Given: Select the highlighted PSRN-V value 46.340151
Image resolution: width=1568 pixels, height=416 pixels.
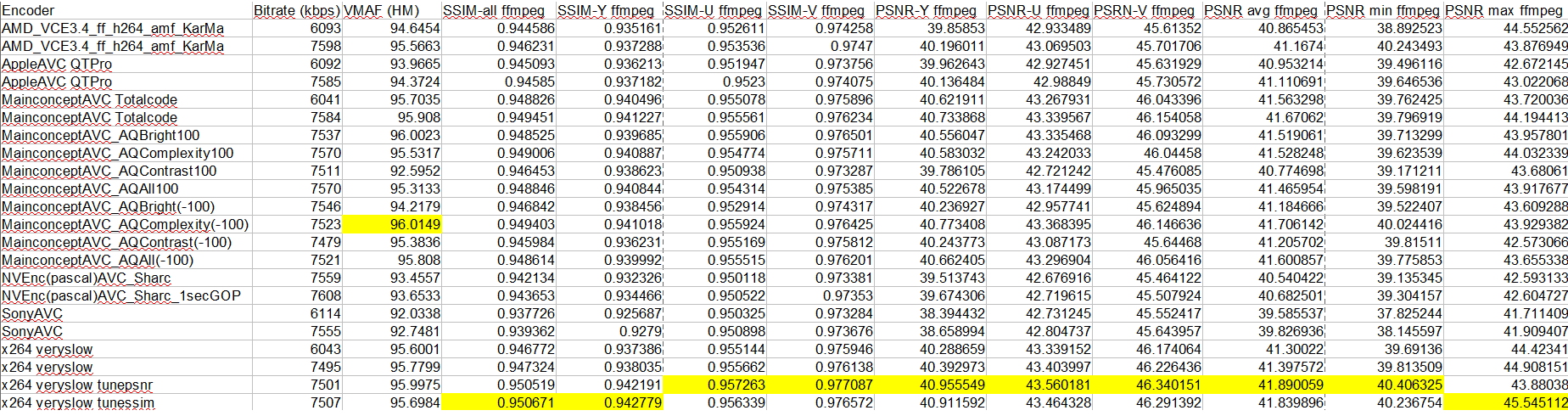Looking at the screenshot, I should 1147,385.
